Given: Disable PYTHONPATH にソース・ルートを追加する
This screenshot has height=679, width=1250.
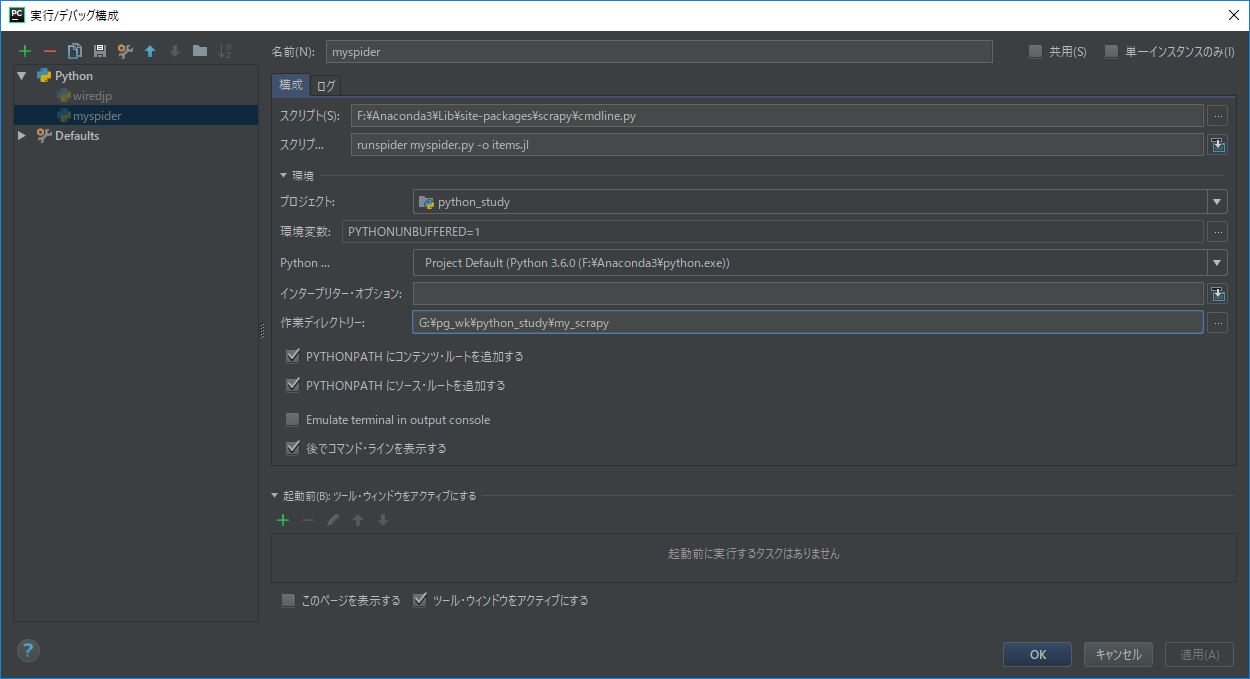Looking at the screenshot, I should (292, 385).
